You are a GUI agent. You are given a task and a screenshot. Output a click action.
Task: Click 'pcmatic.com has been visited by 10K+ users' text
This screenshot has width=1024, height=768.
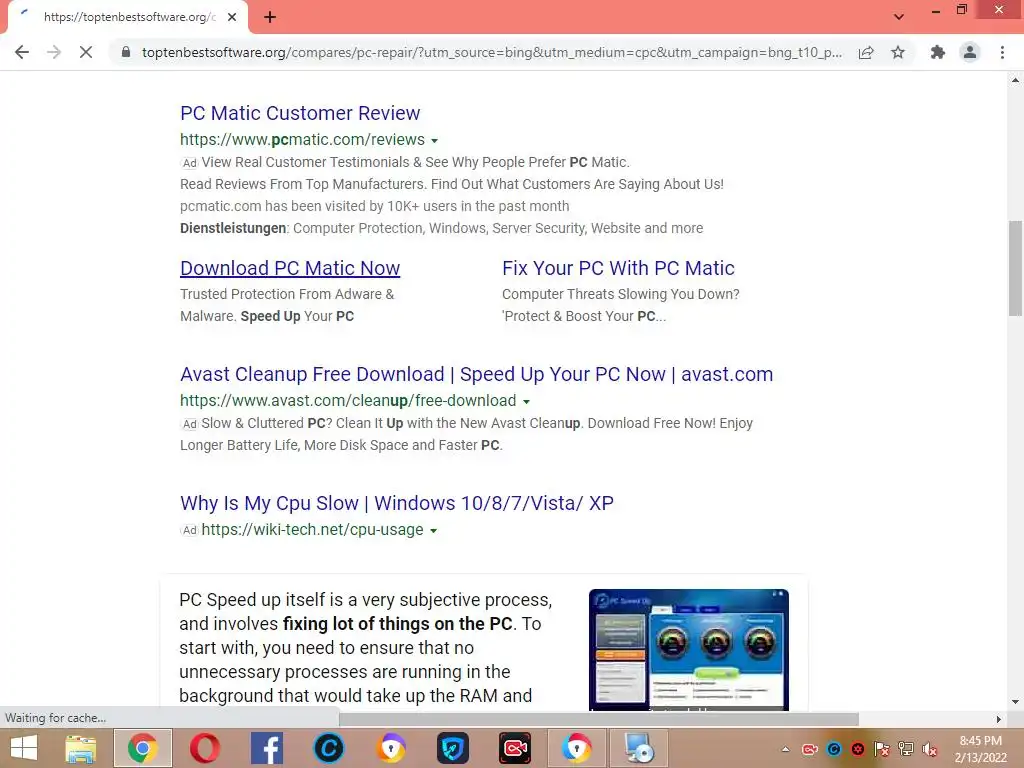(x=374, y=206)
